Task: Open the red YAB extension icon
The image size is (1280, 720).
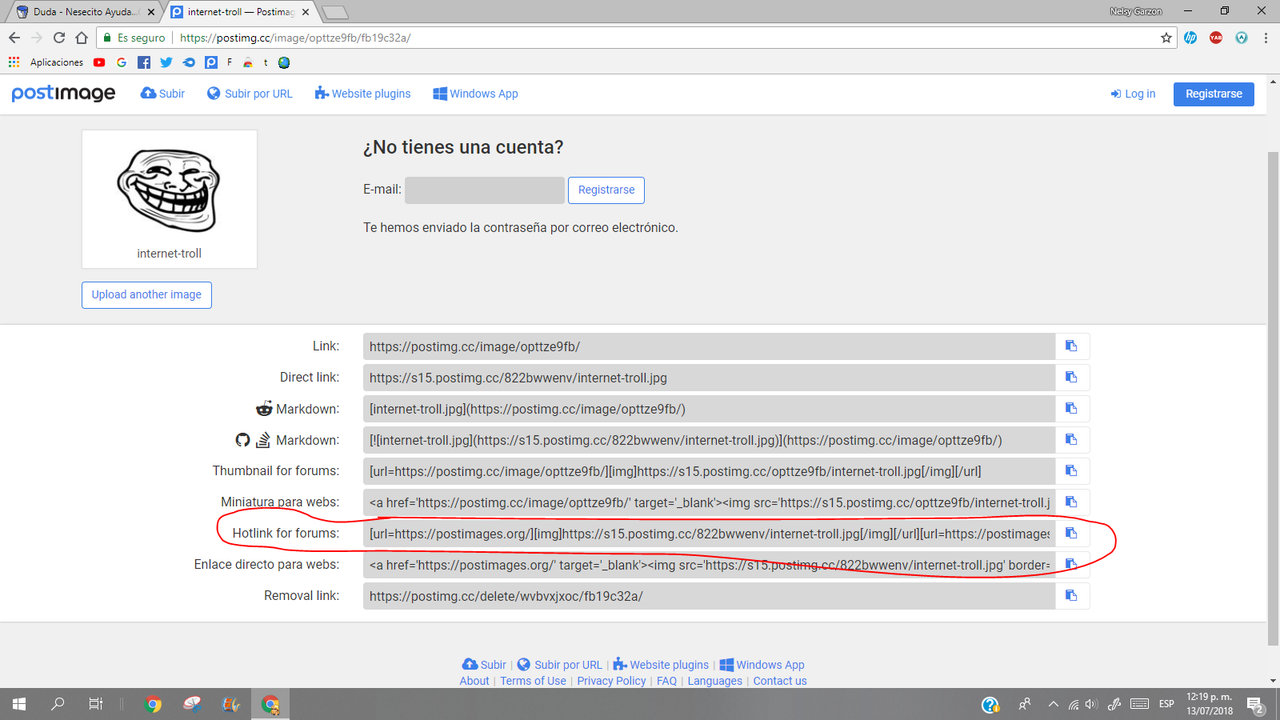Action: [x=1216, y=38]
